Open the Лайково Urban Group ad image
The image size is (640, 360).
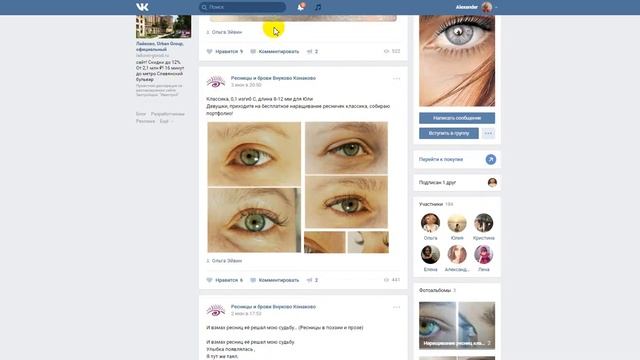pos(163,27)
